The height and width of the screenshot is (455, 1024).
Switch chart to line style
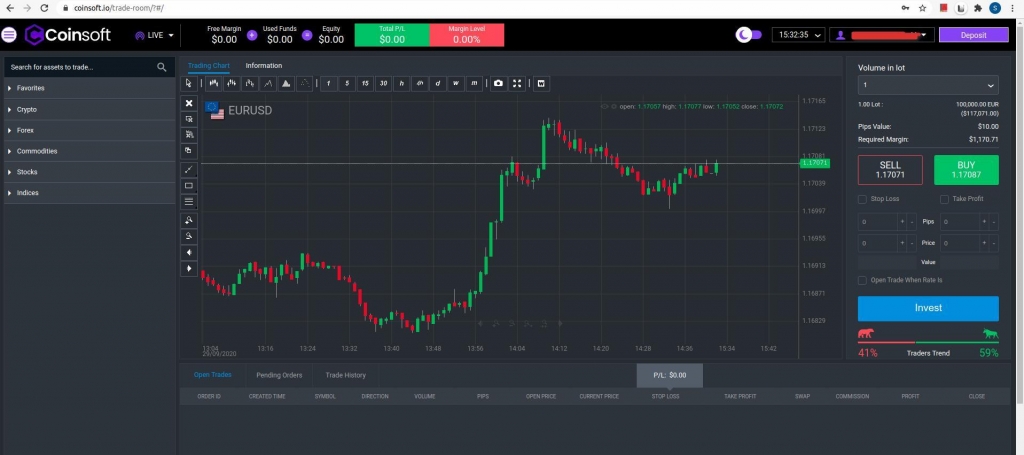click(x=268, y=84)
